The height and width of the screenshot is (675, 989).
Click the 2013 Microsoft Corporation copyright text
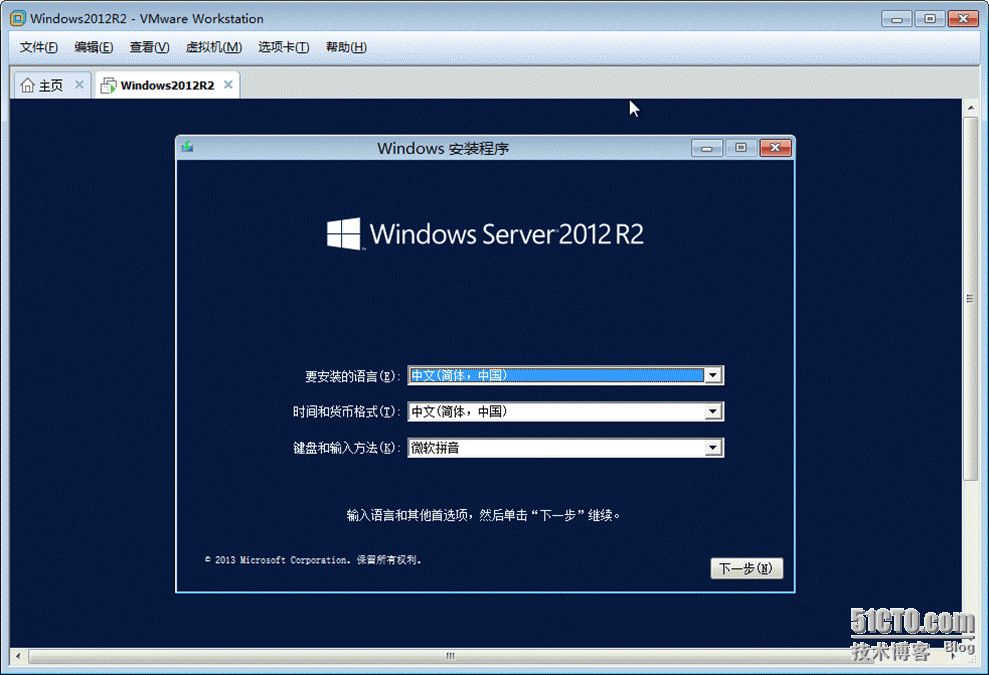pos(313,560)
